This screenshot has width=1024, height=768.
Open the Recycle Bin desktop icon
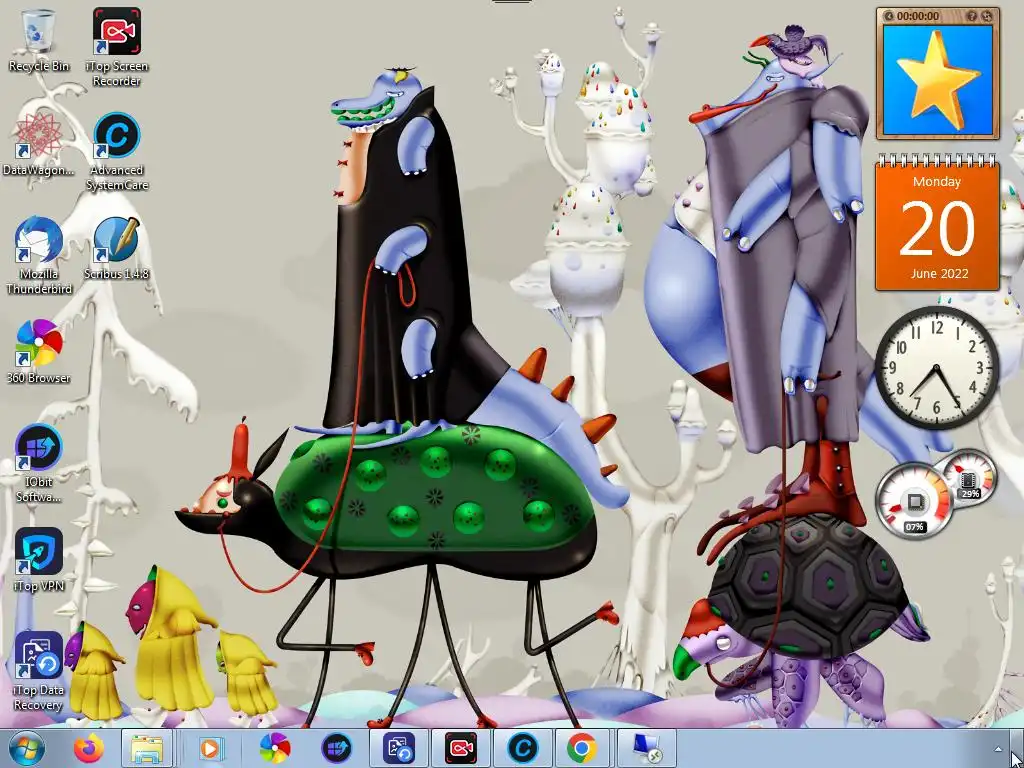pyautogui.click(x=39, y=40)
